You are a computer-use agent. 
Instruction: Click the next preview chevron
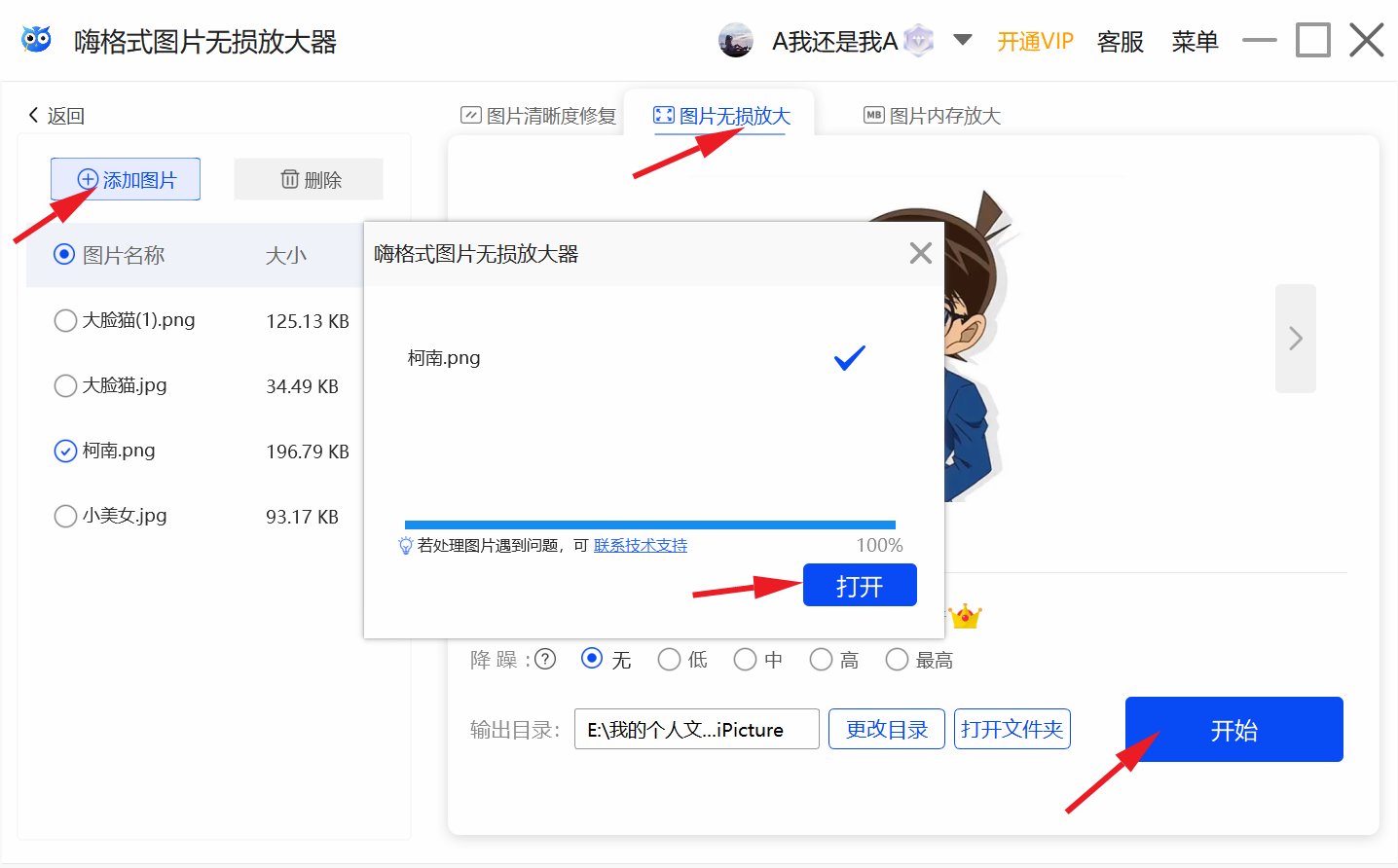(x=1295, y=339)
